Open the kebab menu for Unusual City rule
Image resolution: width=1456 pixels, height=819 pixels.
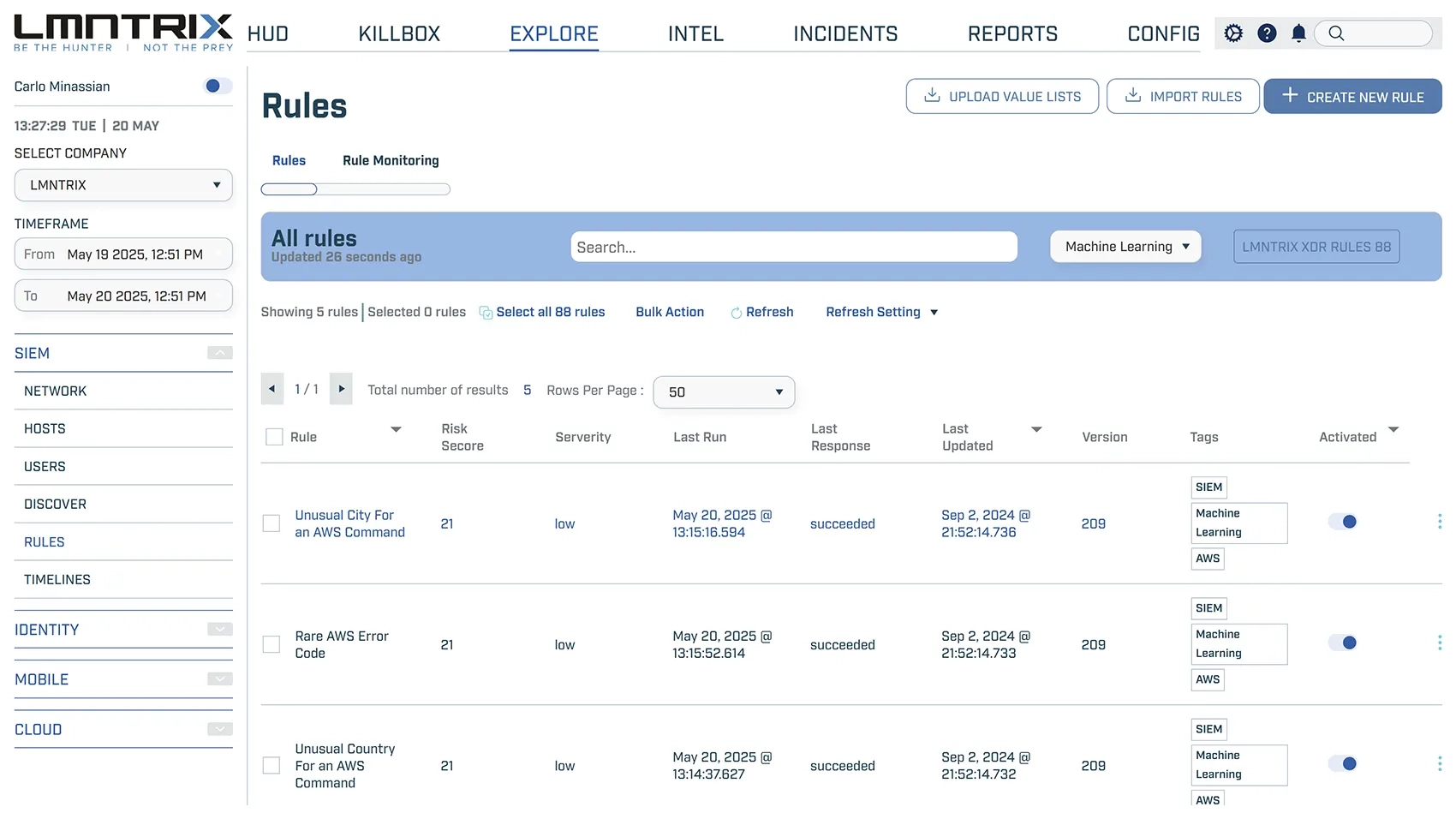[1440, 521]
